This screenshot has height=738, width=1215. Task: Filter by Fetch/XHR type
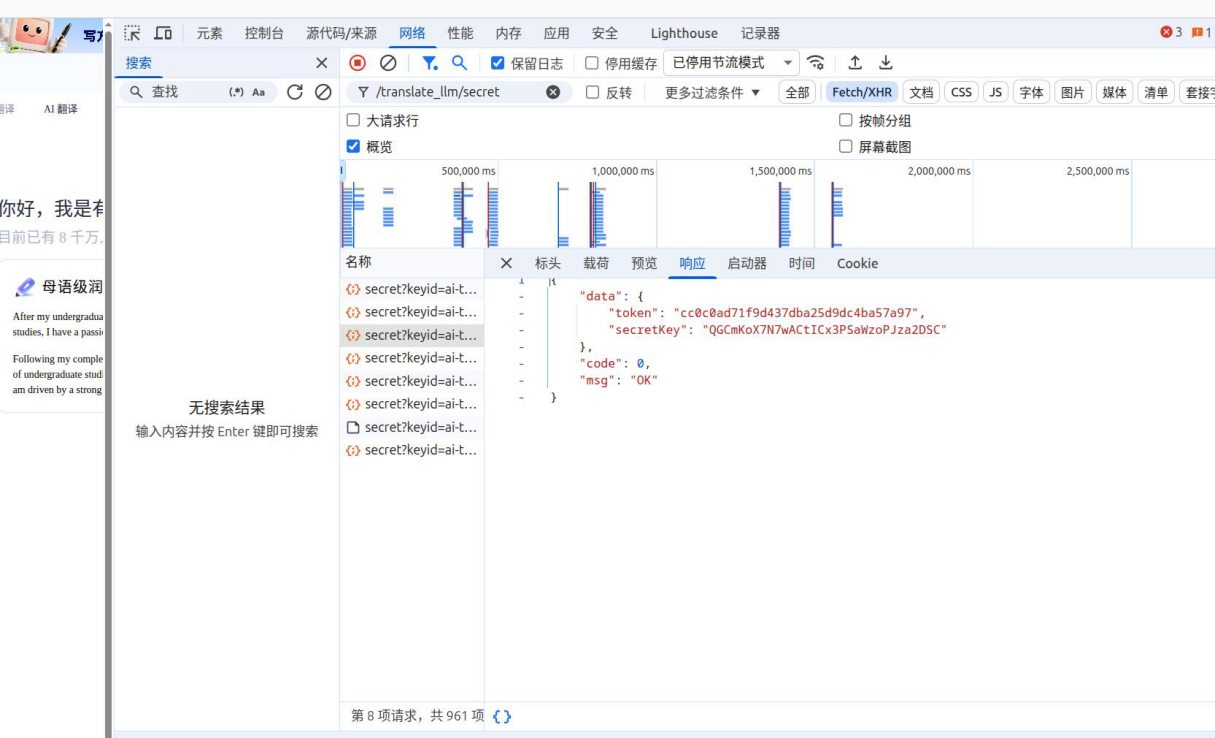pos(862,92)
